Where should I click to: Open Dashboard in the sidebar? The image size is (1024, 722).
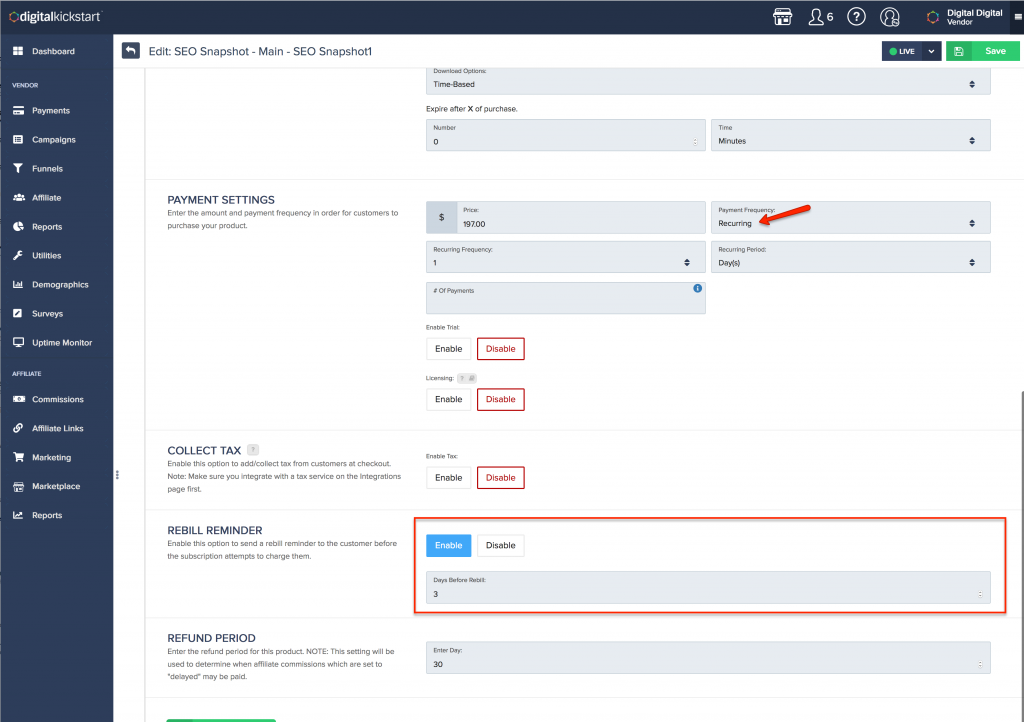pyautogui.click(x=56, y=51)
